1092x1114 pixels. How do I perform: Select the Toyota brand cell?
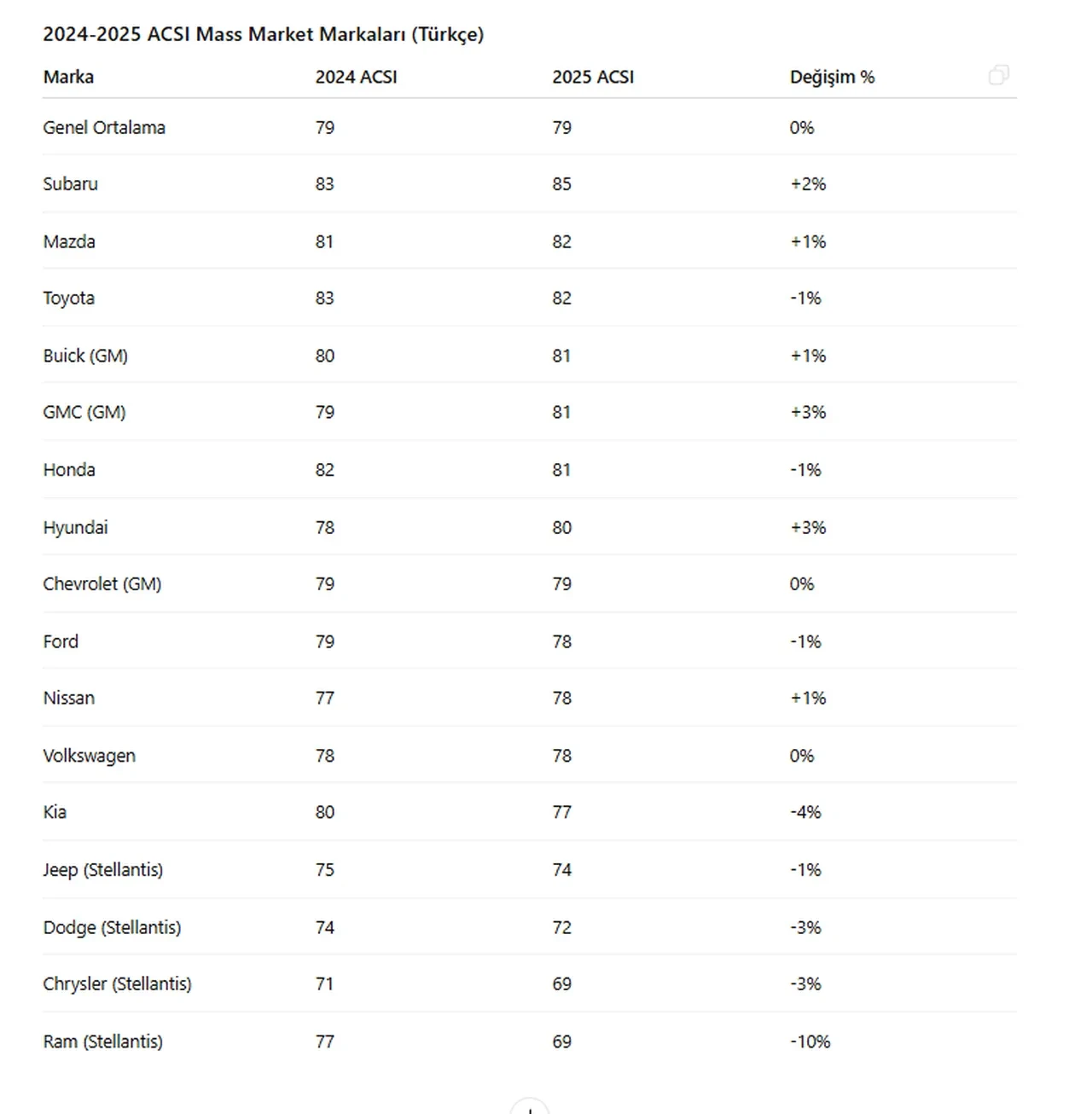(68, 299)
